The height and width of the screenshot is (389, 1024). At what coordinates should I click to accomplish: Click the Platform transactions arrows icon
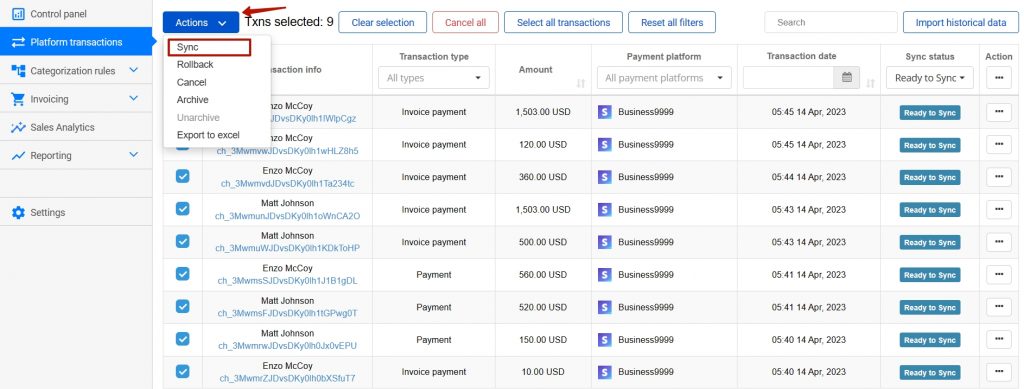[x=18, y=42]
